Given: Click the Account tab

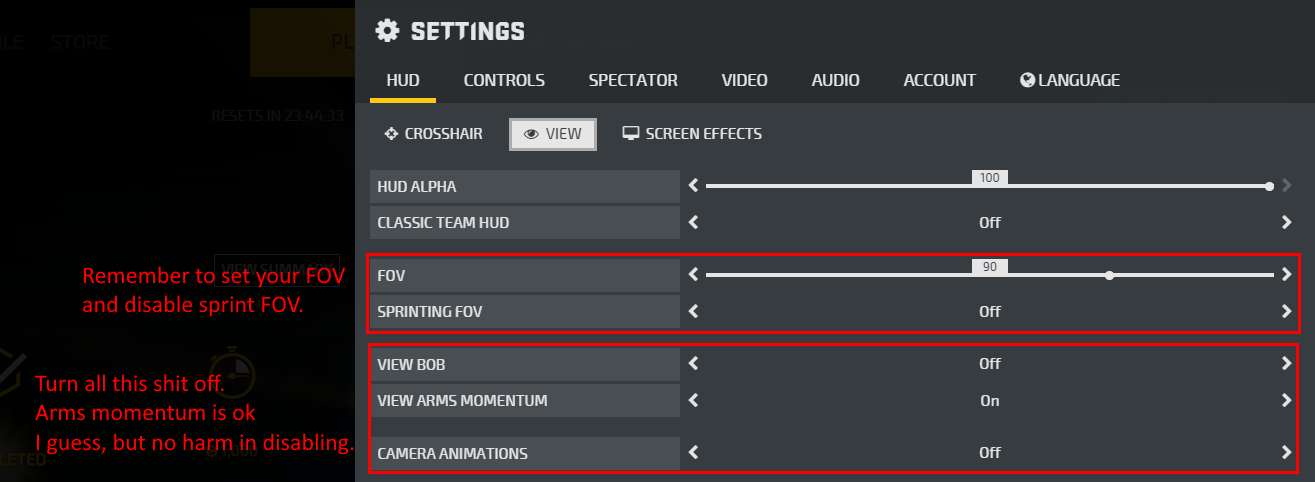Looking at the screenshot, I should [x=939, y=80].
